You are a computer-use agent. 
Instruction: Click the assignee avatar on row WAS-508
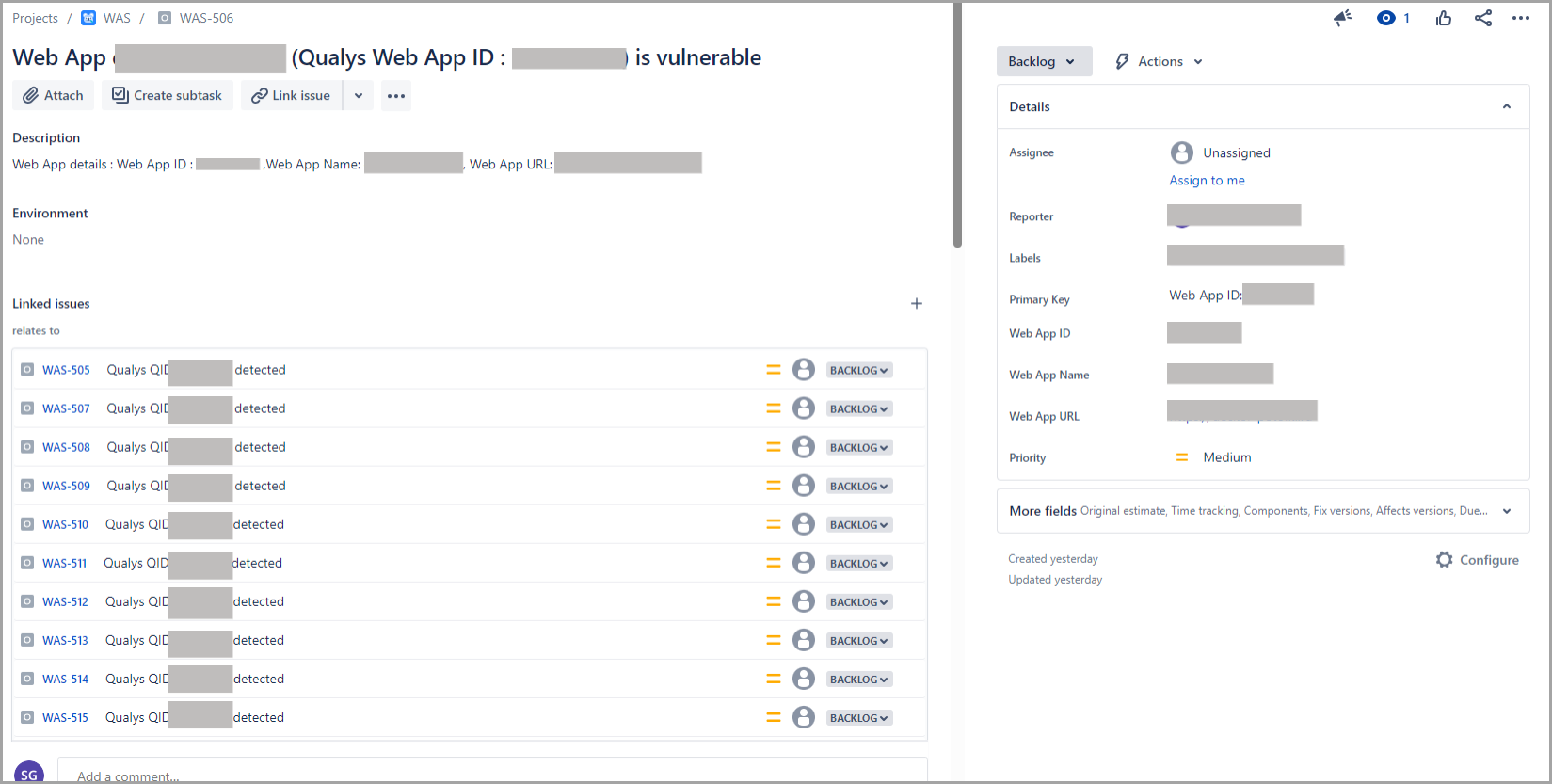tap(803, 446)
